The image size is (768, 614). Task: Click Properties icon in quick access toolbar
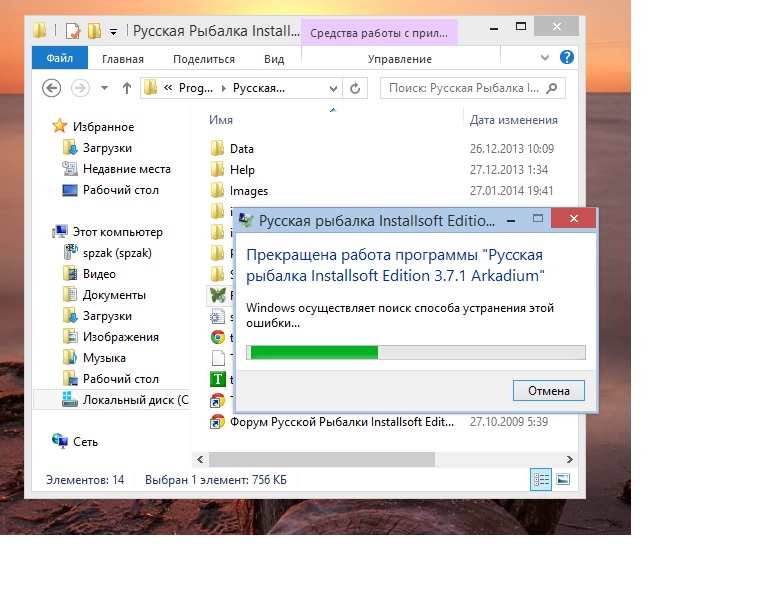[x=72, y=31]
